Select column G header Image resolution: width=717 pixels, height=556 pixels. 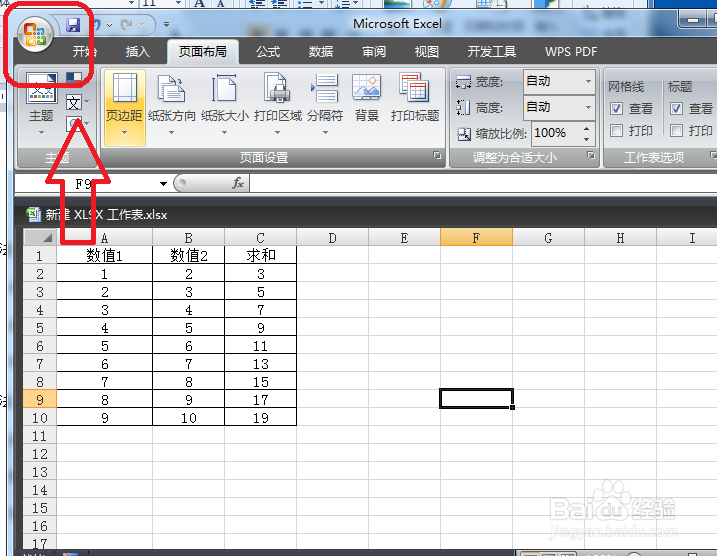click(x=548, y=237)
